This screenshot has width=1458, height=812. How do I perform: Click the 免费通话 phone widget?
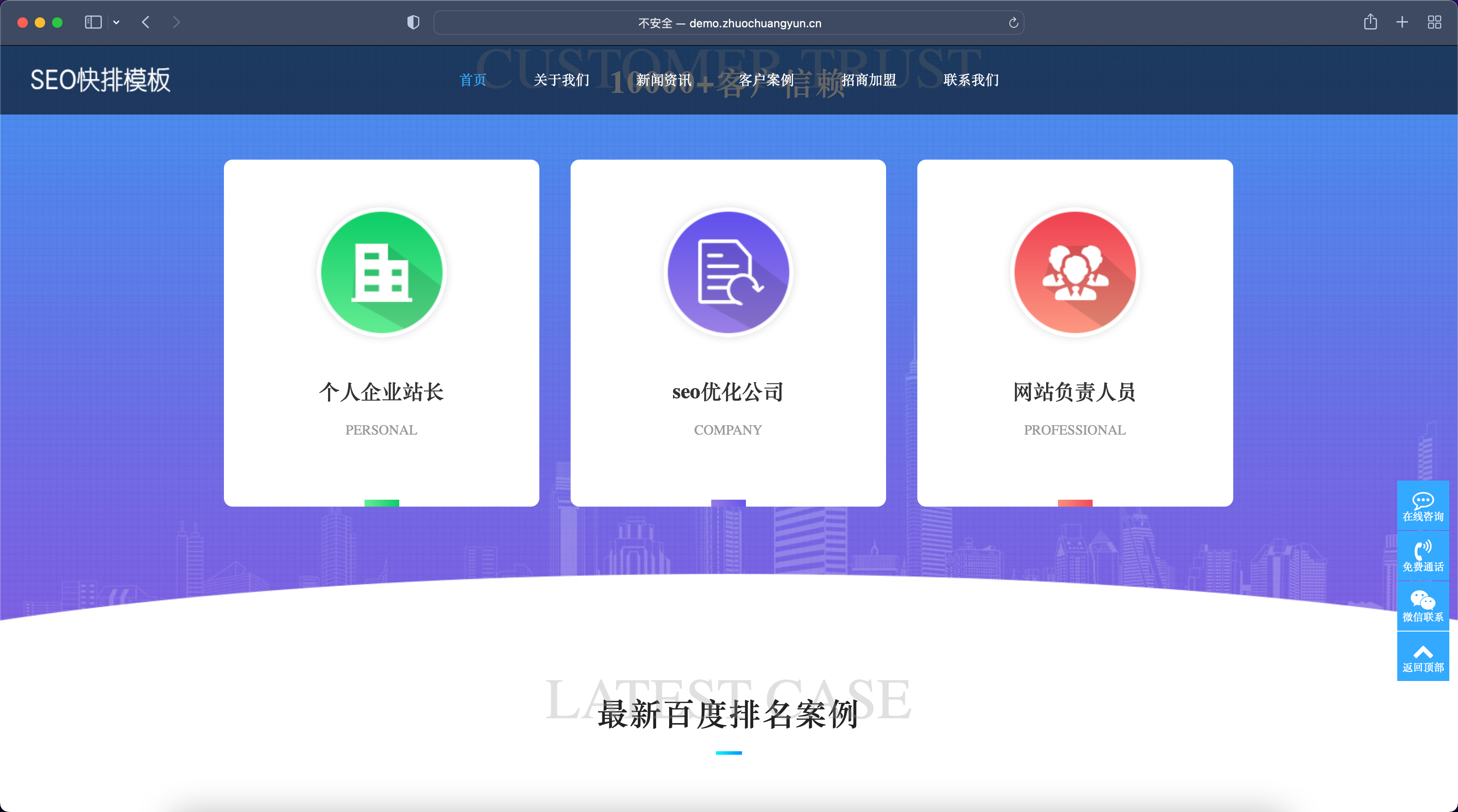[1423, 556]
